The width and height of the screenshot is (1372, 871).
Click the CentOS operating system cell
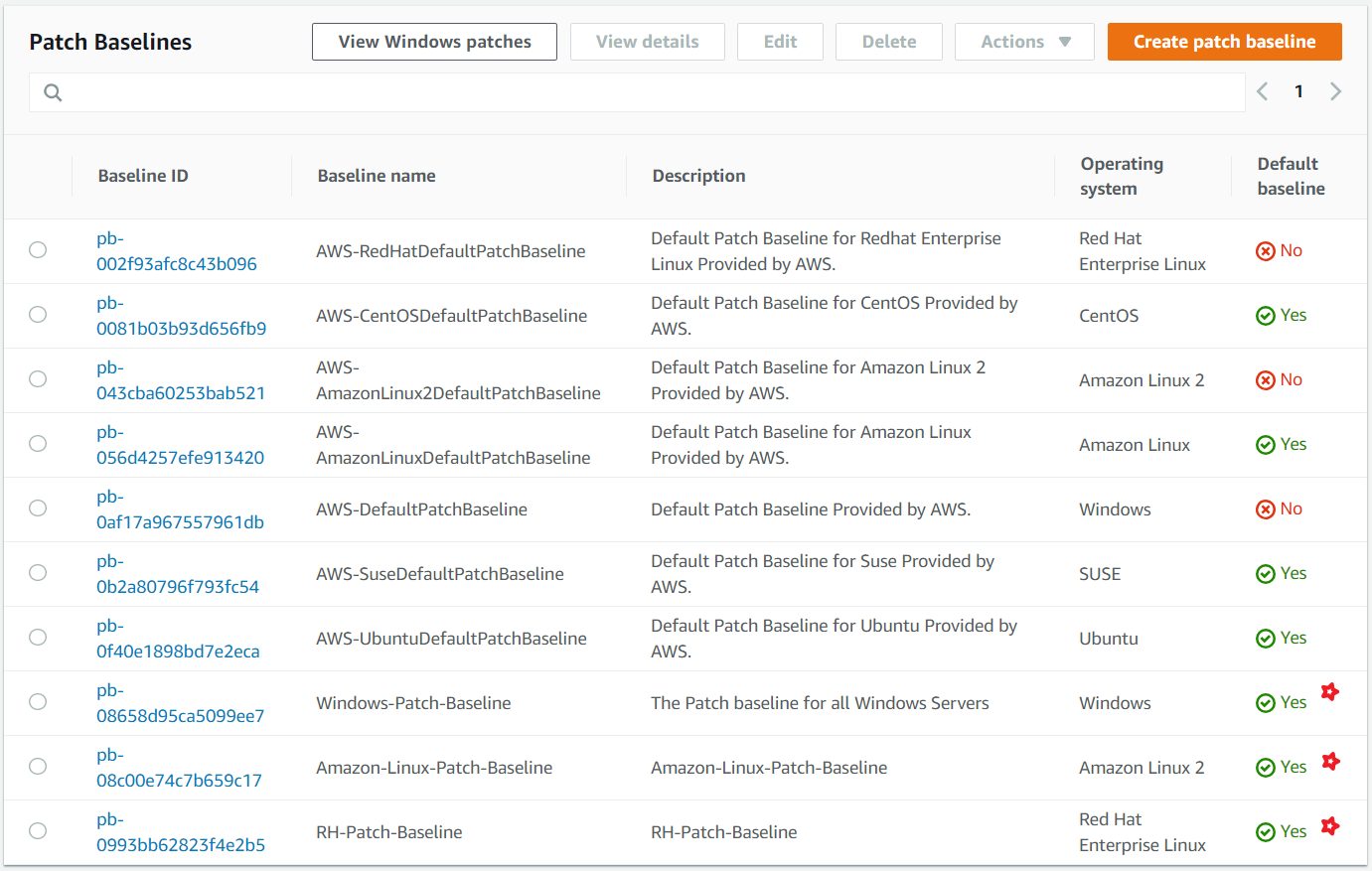(1109, 316)
